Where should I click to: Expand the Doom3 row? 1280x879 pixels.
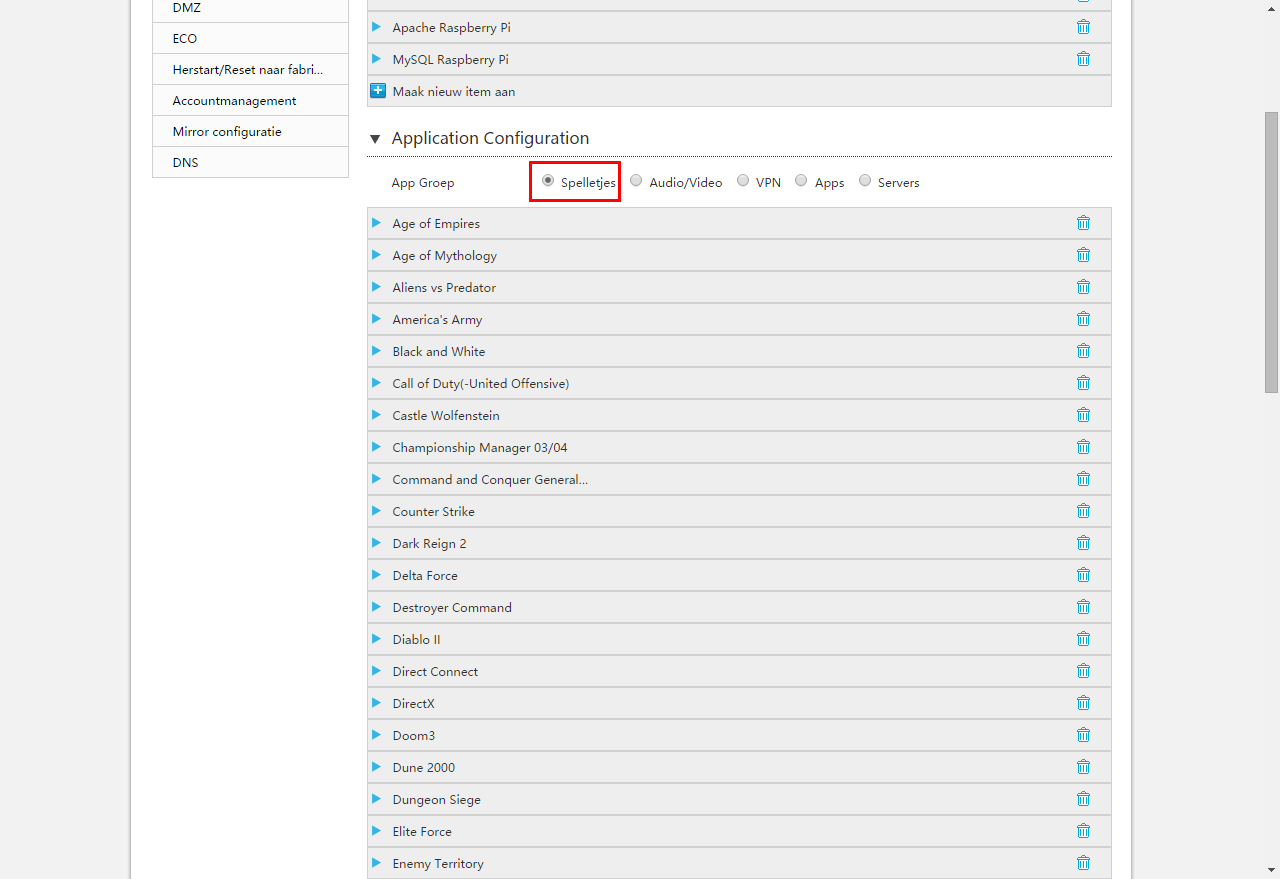pyautogui.click(x=377, y=735)
